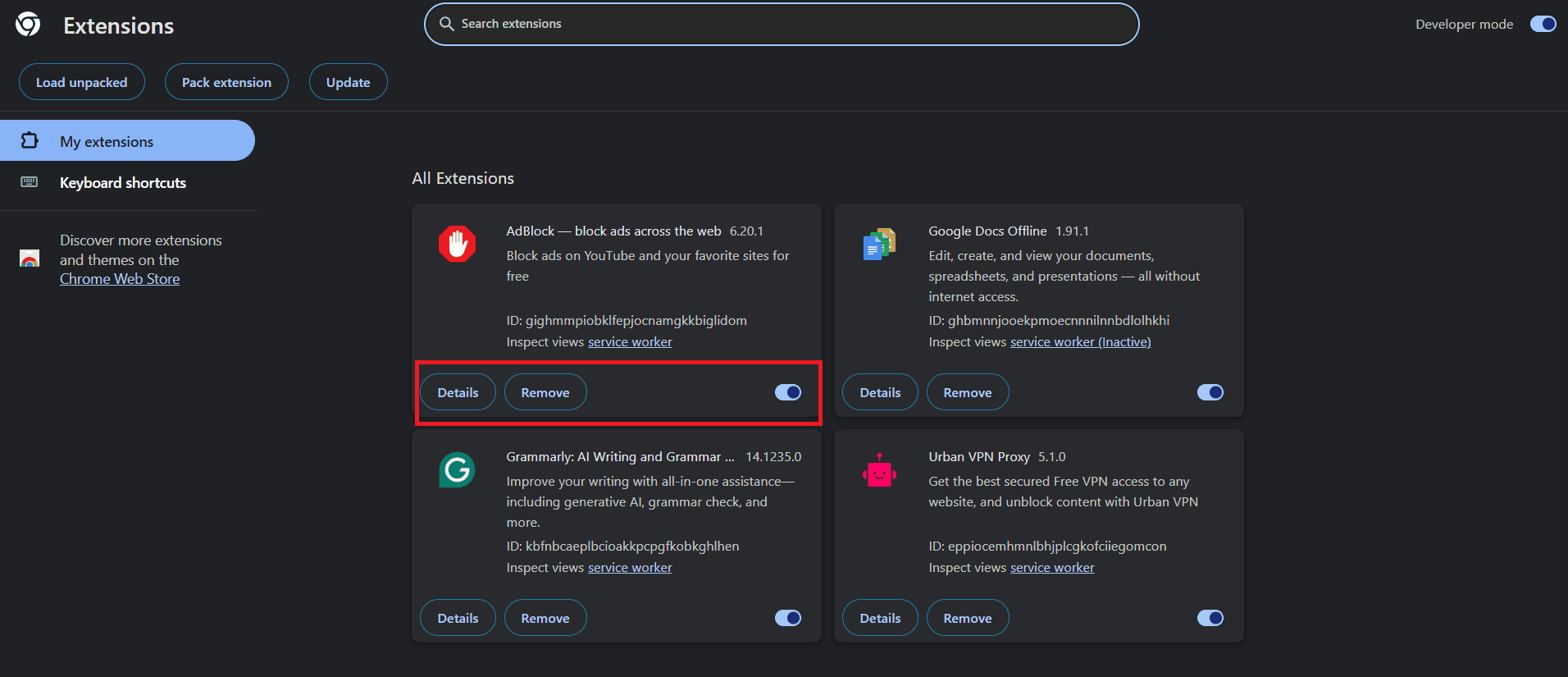Inspect AdBlock's service worker link
The width and height of the screenshot is (1568, 677).
[x=630, y=342]
